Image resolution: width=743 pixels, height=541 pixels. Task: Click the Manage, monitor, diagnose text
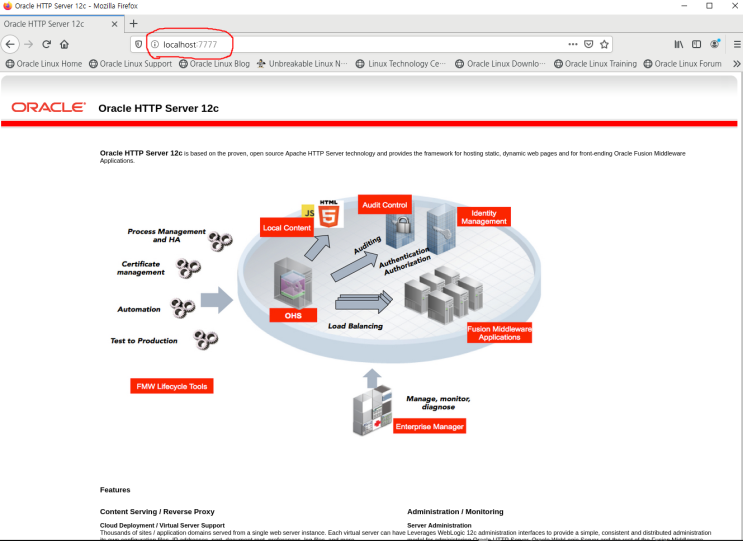tap(438, 403)
